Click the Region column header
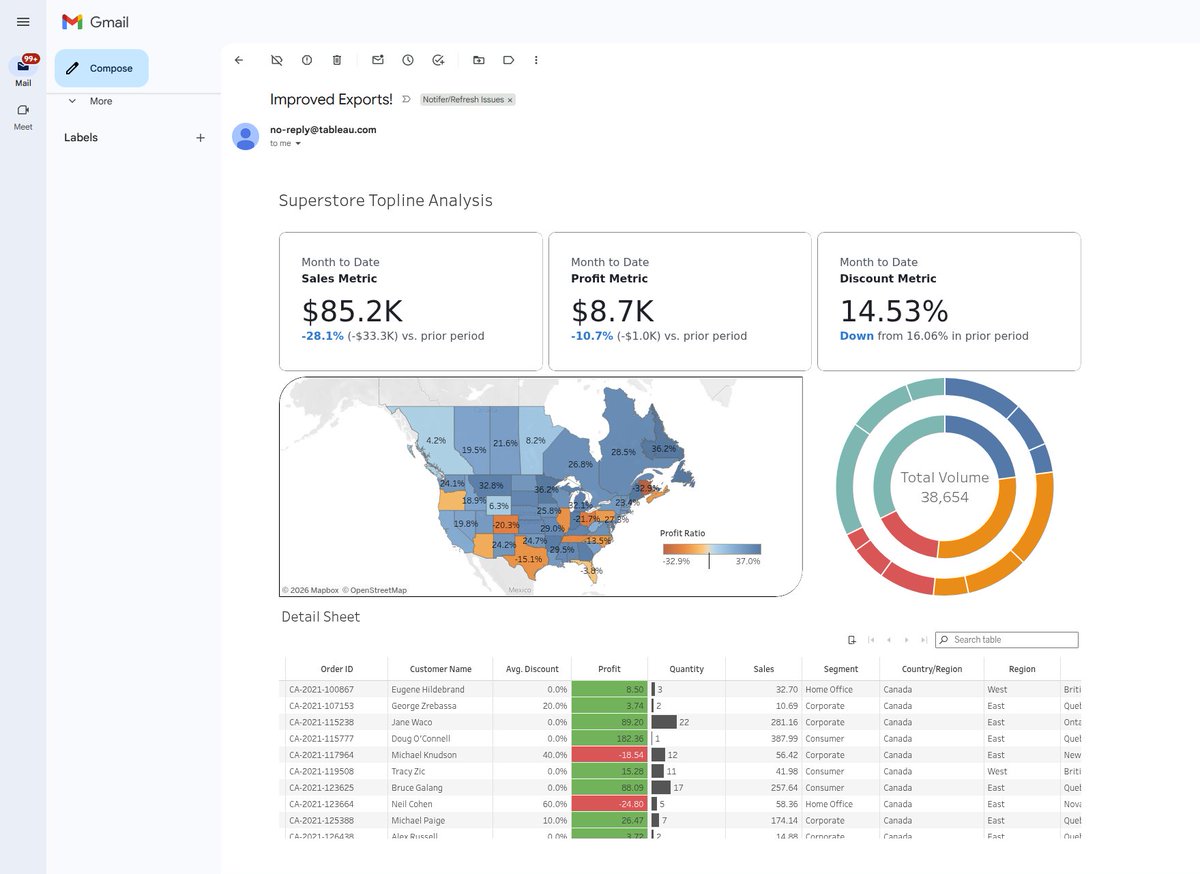The width and height of the screenshot is (1200, 874). 1022,669
